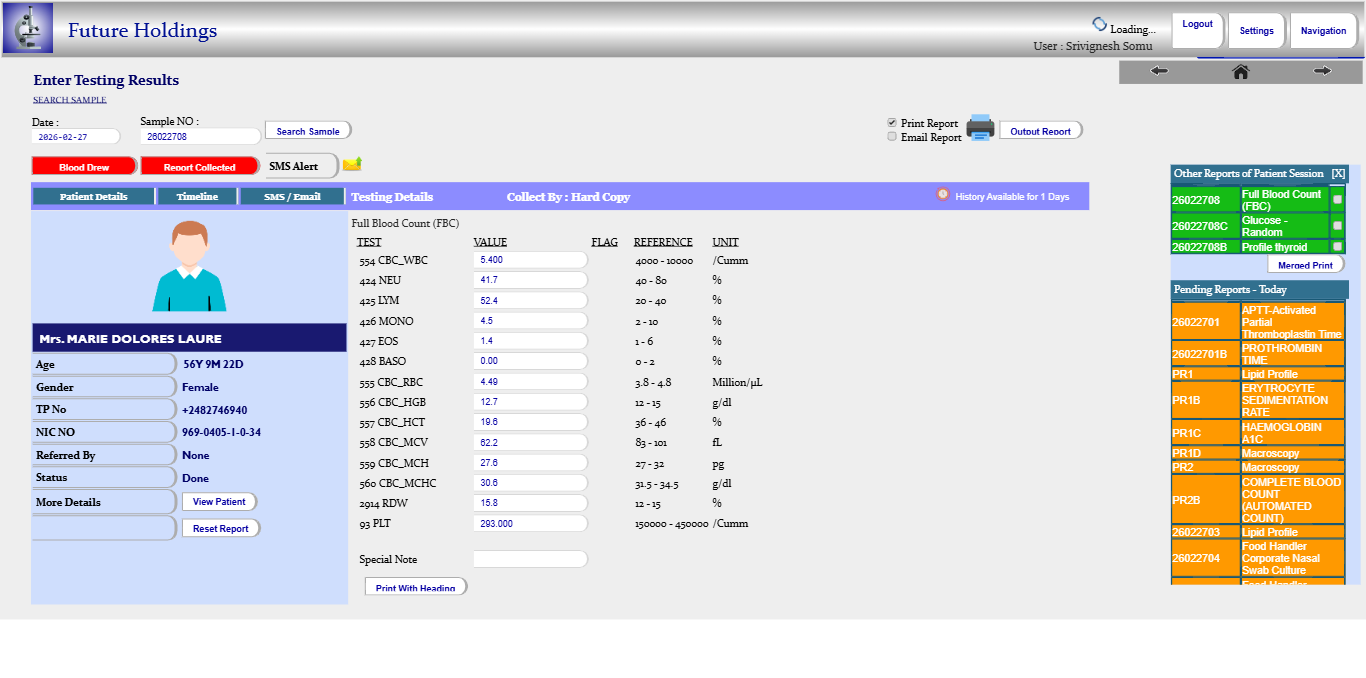Click the back arrow navigation icon
Viewport: 1366px width, 678px height.
click(1159, 71)
